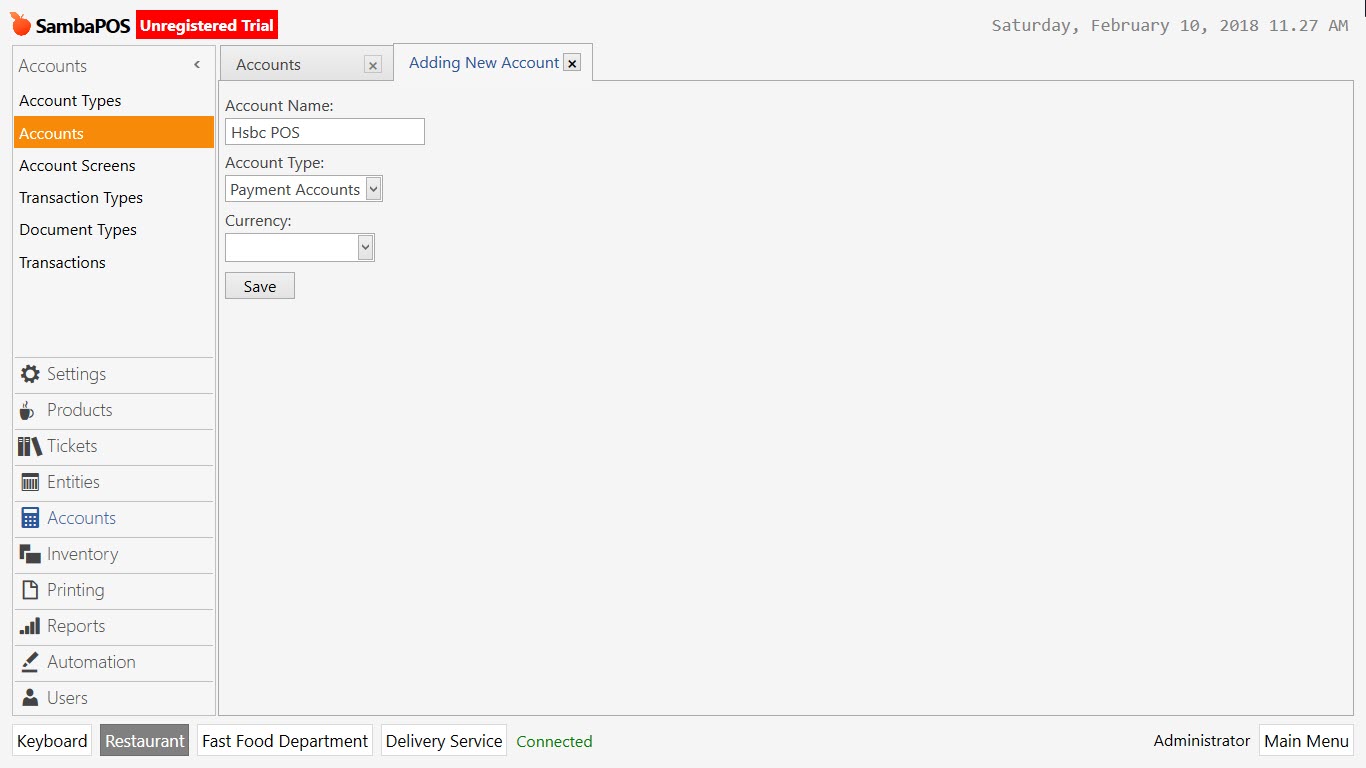Viewport: 1366px width, 768px height.
Task: Close the Accounts tab
Action: (x=373, y=65)
